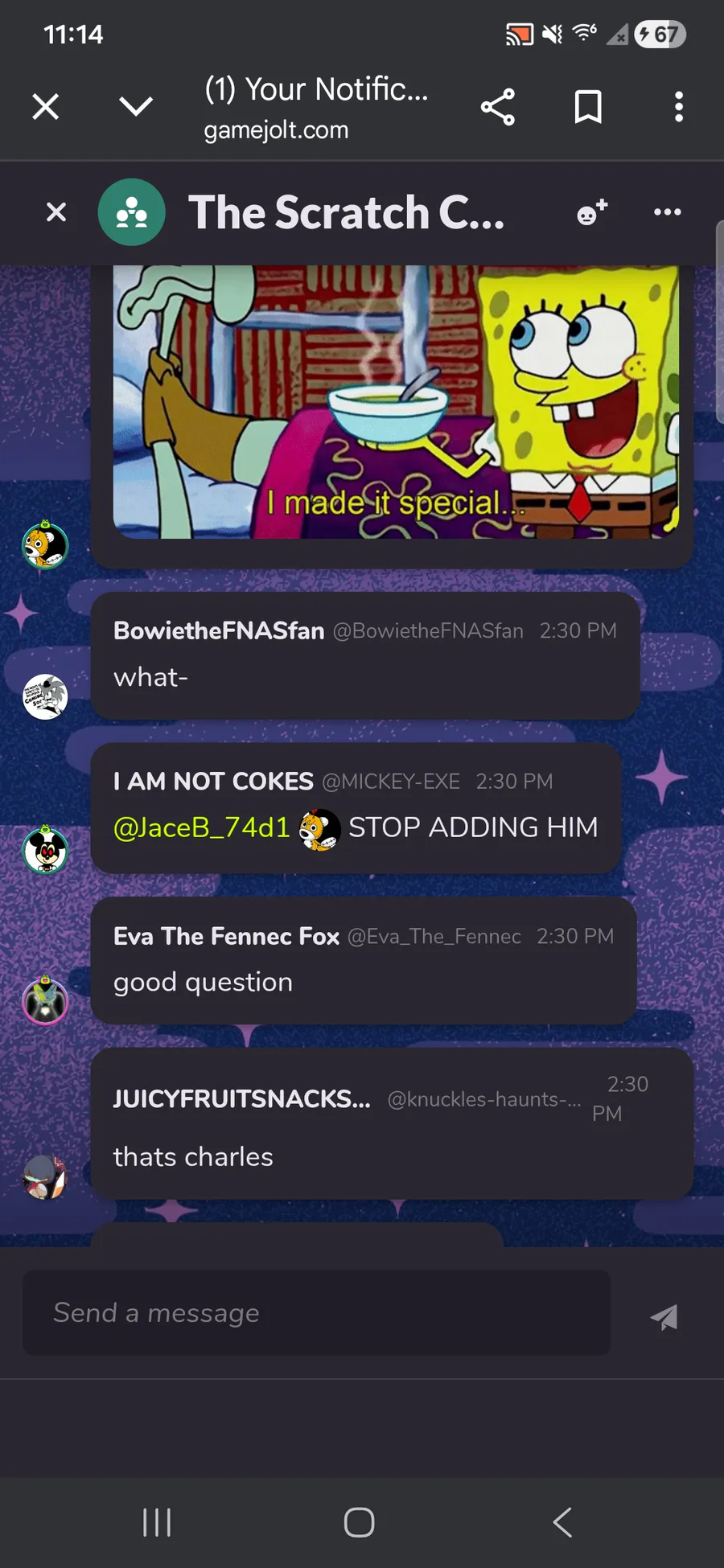Open The Scratch C... group avatar icon
Image resolution: width=724 pixels, height=1568 pixels.
pos(132,212)
